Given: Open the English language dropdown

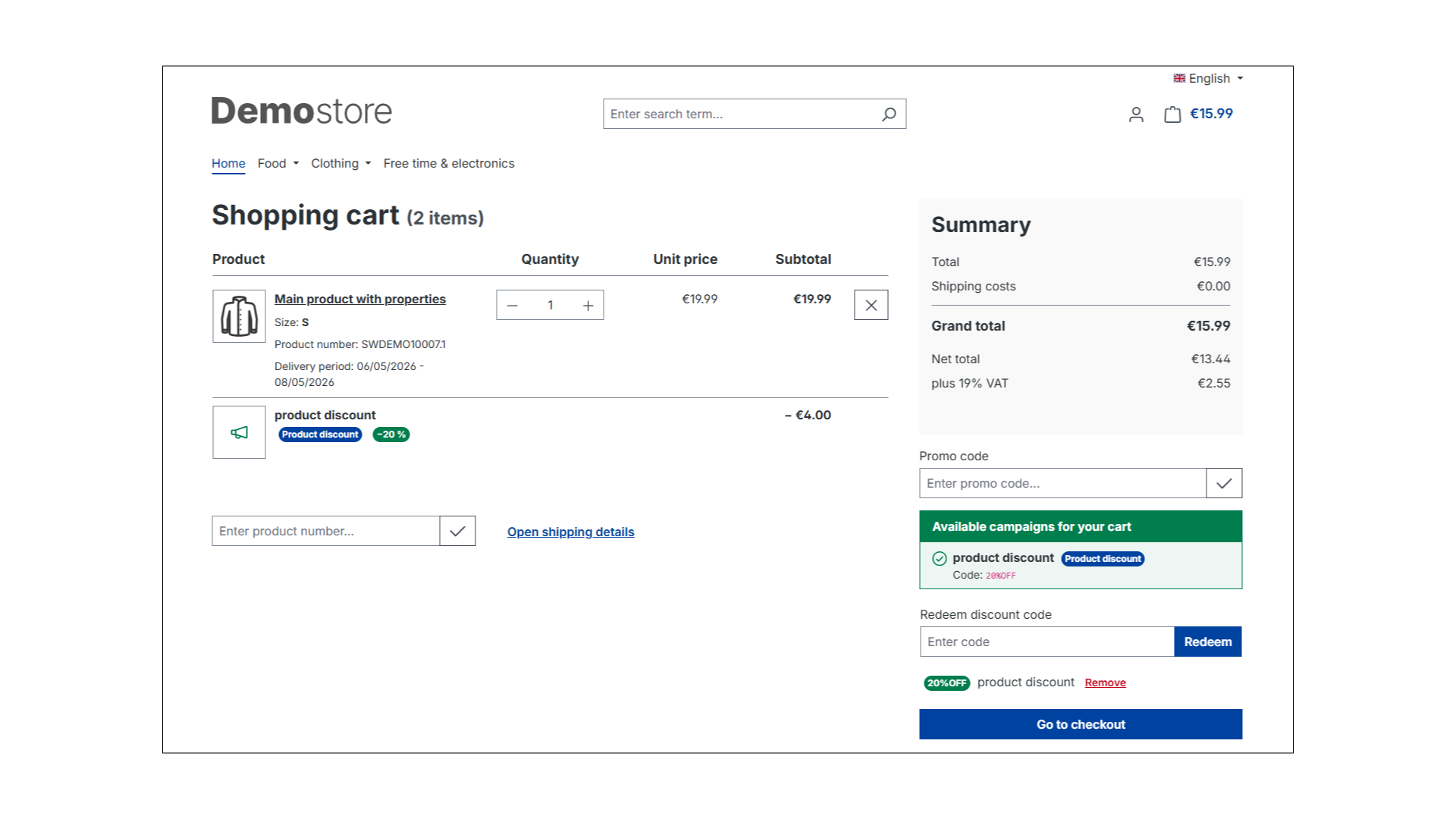Looking at the screenshot, I should pos(1209,78).
